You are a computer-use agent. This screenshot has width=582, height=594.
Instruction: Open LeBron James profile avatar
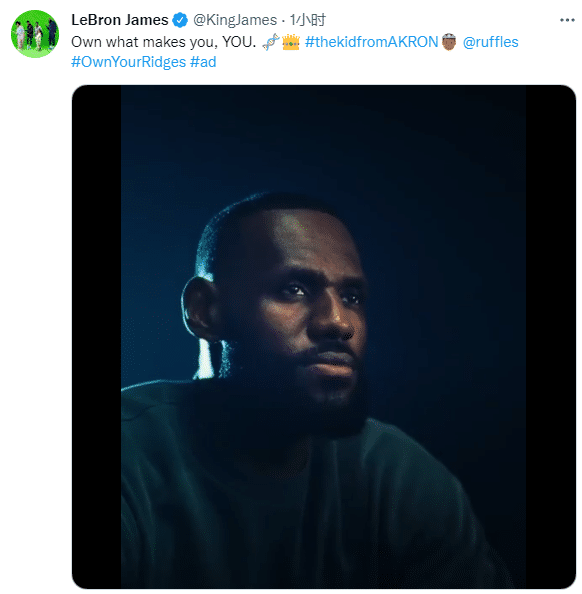point(35,34)
